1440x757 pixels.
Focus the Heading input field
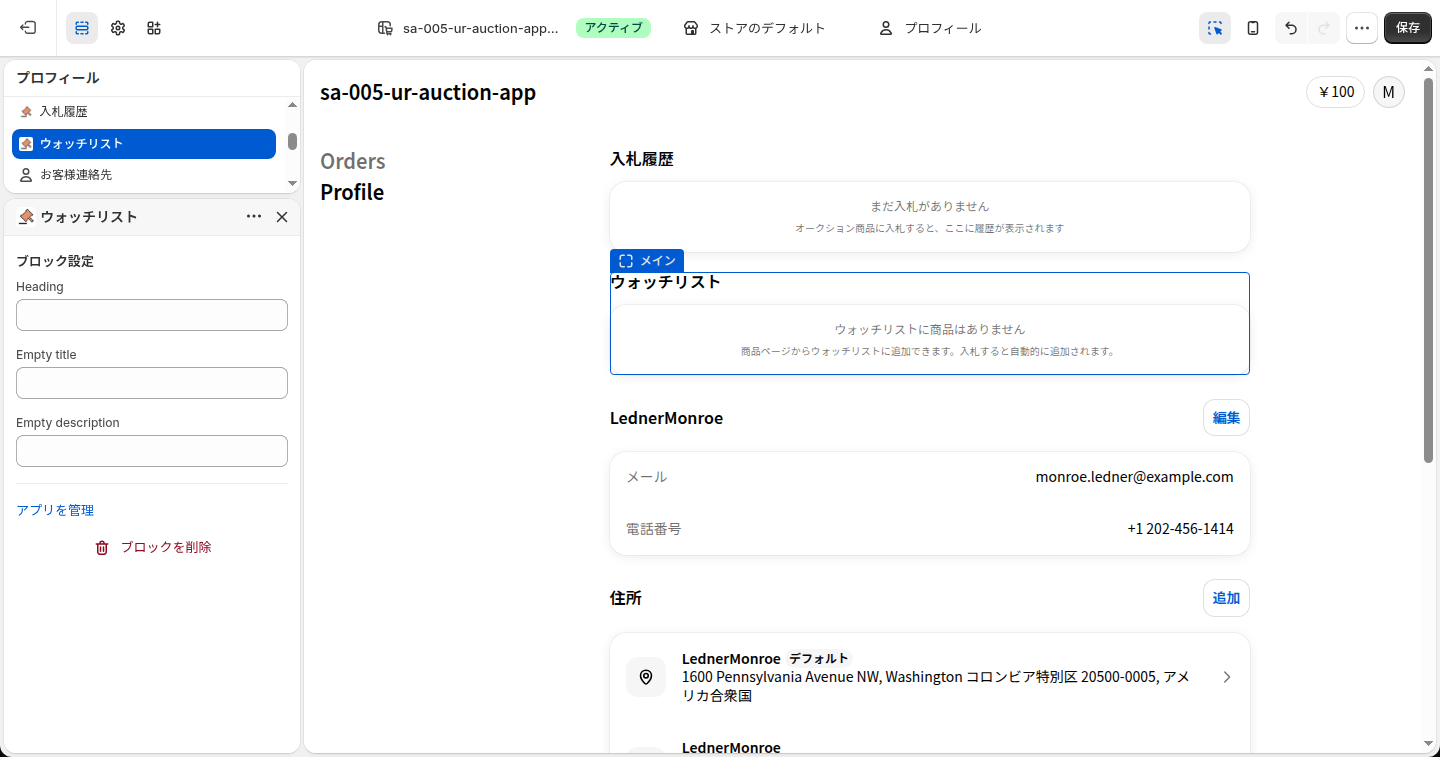[x=152, y=315]
